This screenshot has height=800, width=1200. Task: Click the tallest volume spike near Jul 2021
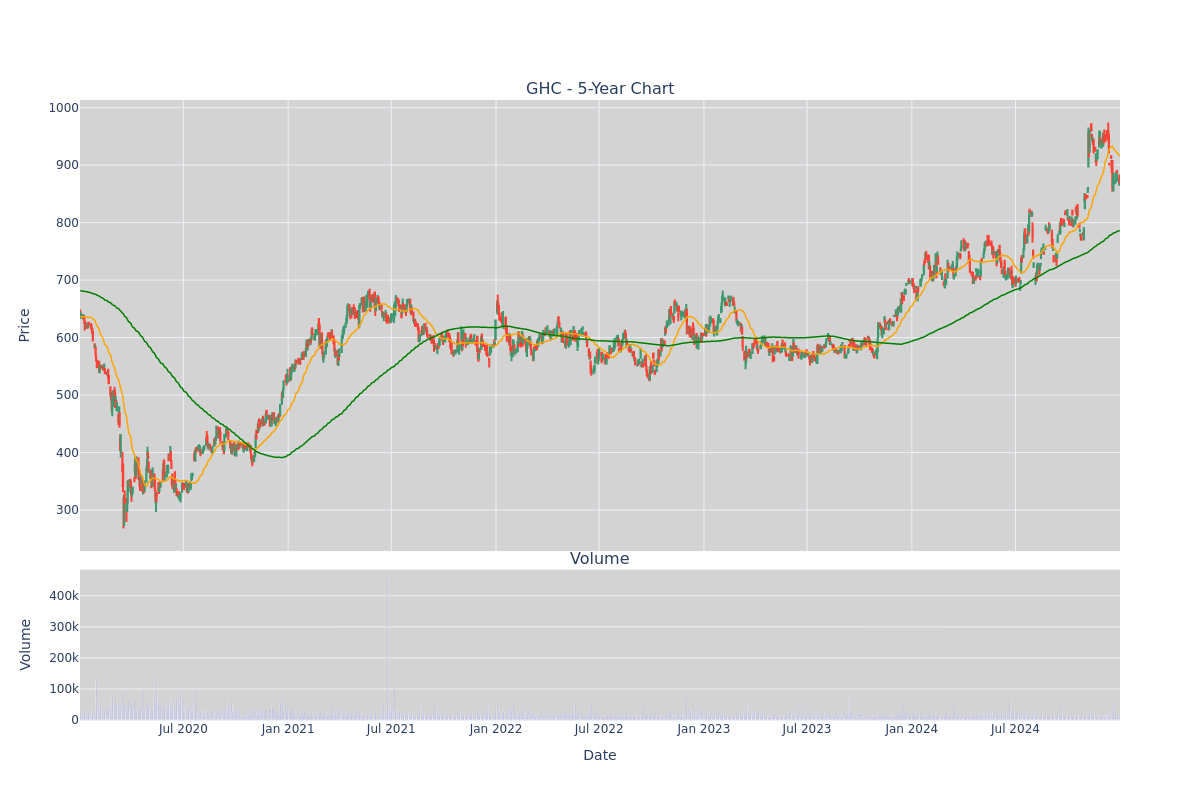pos(387,648)
